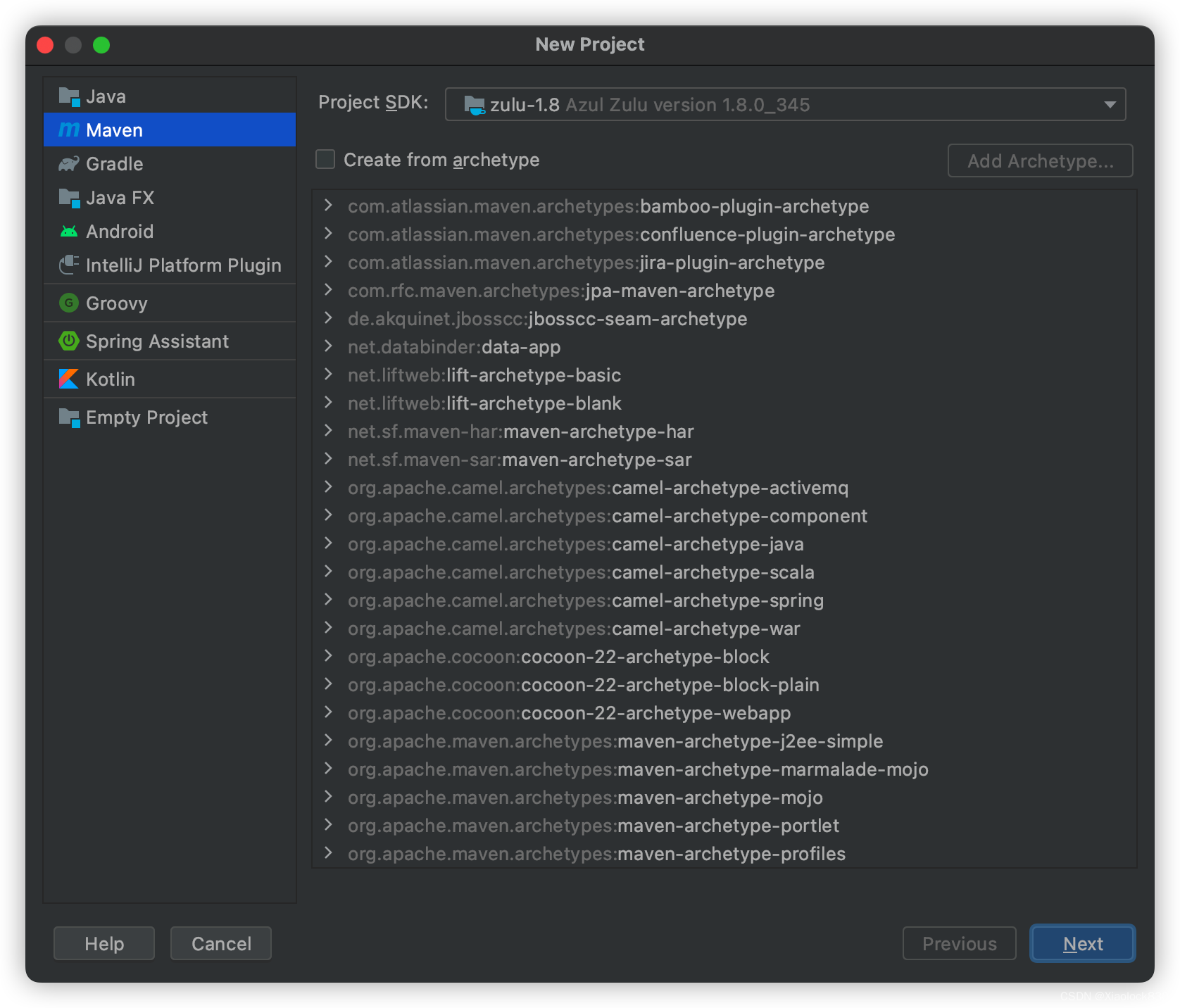Viewport: 1180px width, 1008px height.
Task: Open the Project SDK dropdown arrow
Action: [1110, 105]
